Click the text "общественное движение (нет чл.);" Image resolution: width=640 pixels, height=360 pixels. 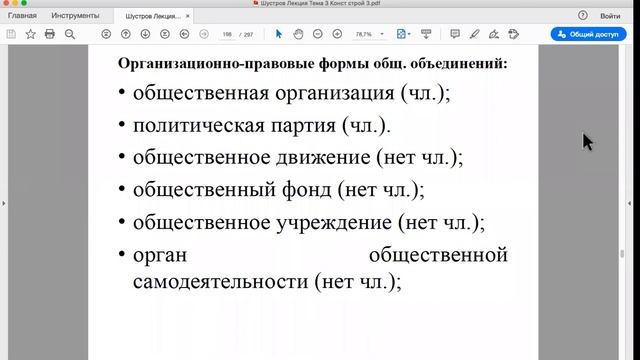pos(298,158)
